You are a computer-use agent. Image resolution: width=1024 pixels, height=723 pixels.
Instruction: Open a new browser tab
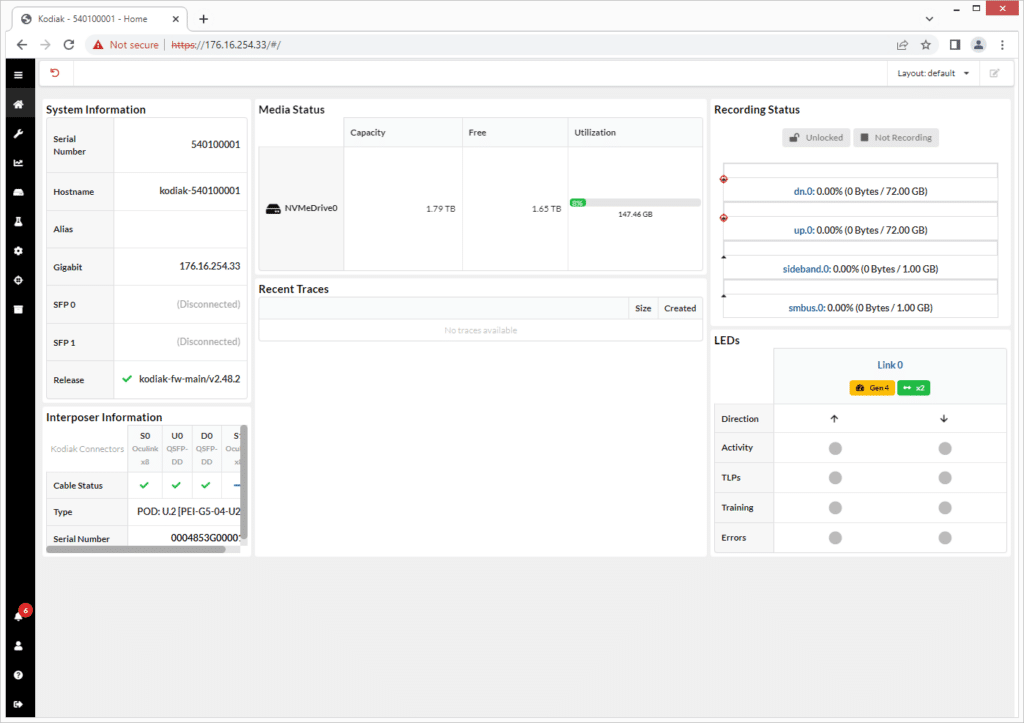[x=204, y=19]
